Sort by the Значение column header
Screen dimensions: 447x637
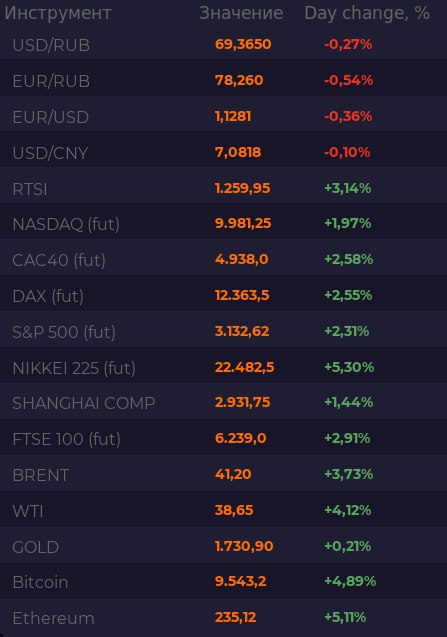click(x=241, y=13)
